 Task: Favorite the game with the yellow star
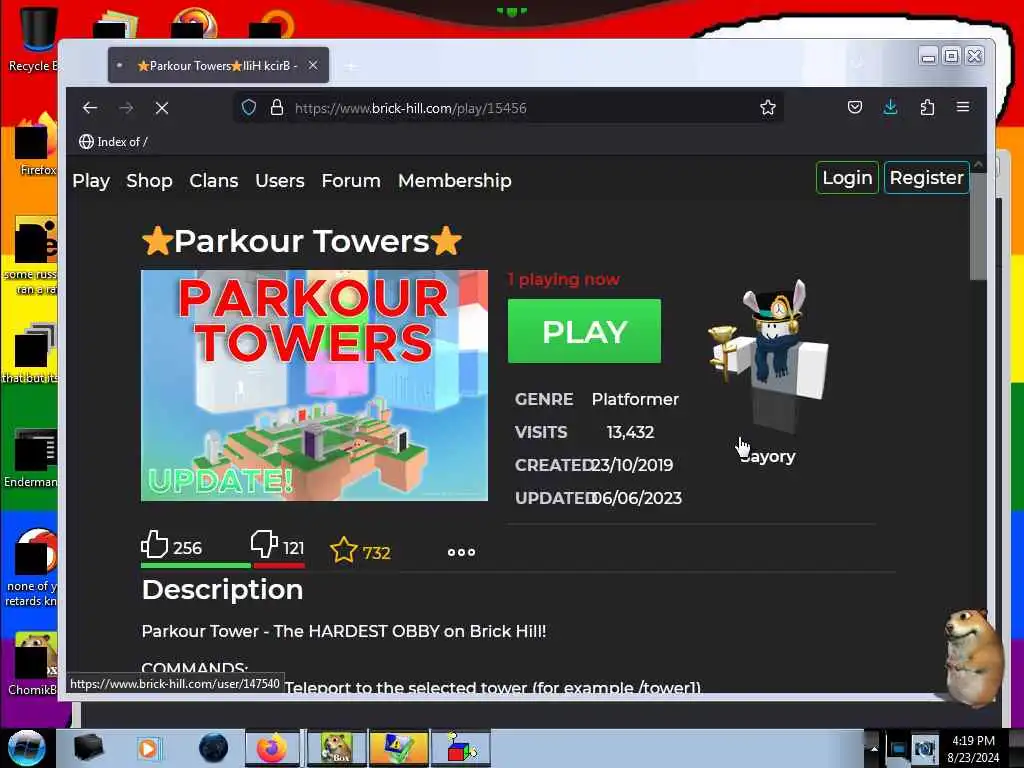pyautogui.click(x=344, y=551)
